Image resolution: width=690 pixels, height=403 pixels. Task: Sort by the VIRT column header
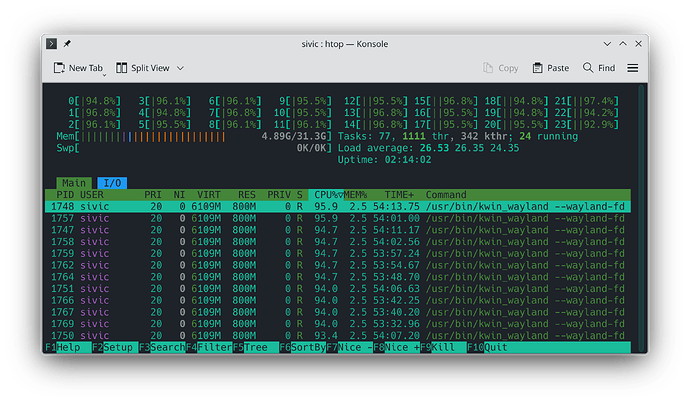tap(209, 194)
